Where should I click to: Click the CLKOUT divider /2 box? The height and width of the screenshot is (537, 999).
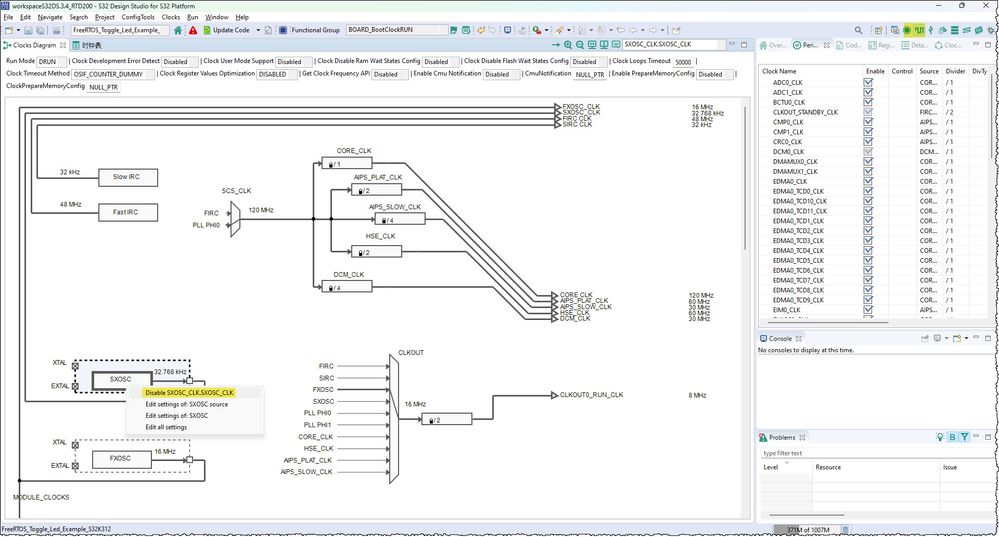click(x=447, y=419)
